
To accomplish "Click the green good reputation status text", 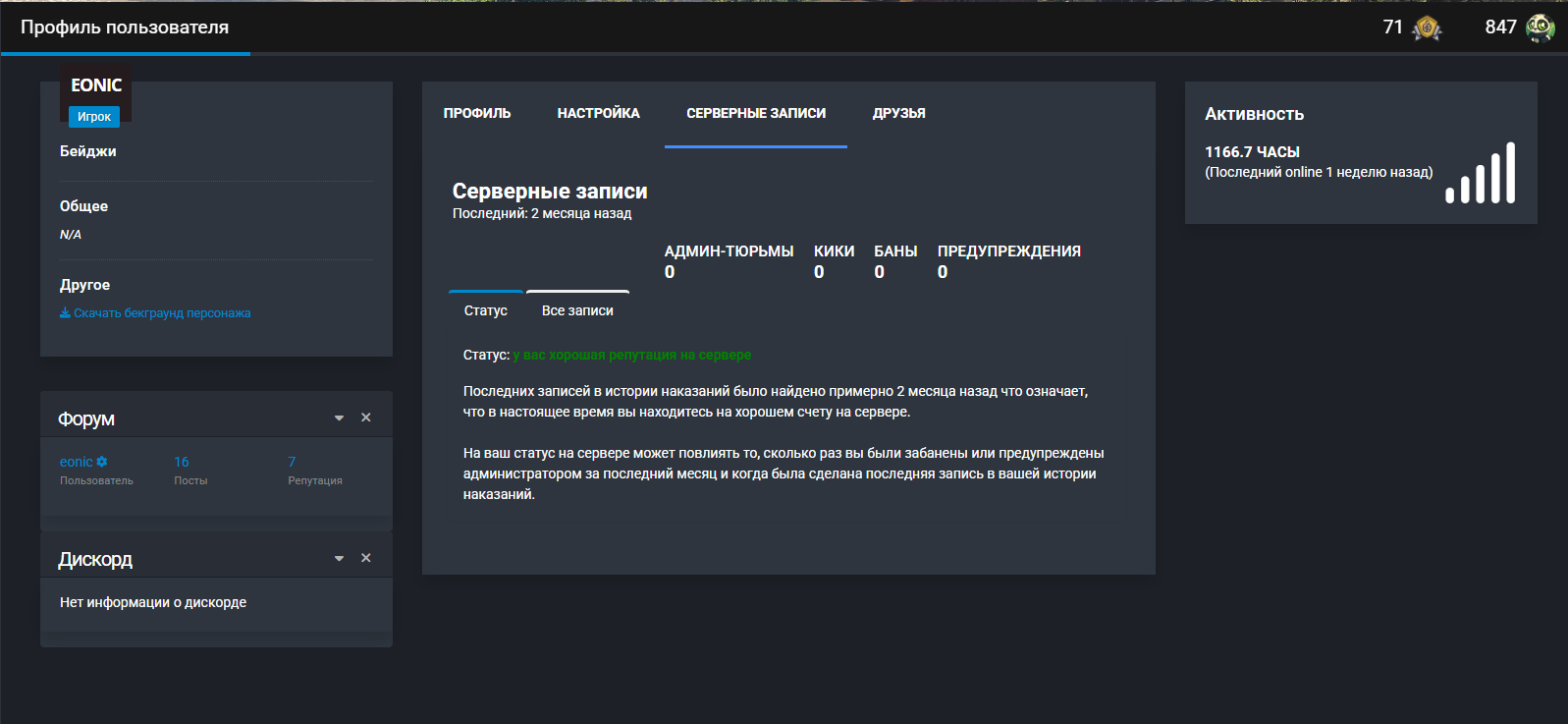I will click(632, 355).
